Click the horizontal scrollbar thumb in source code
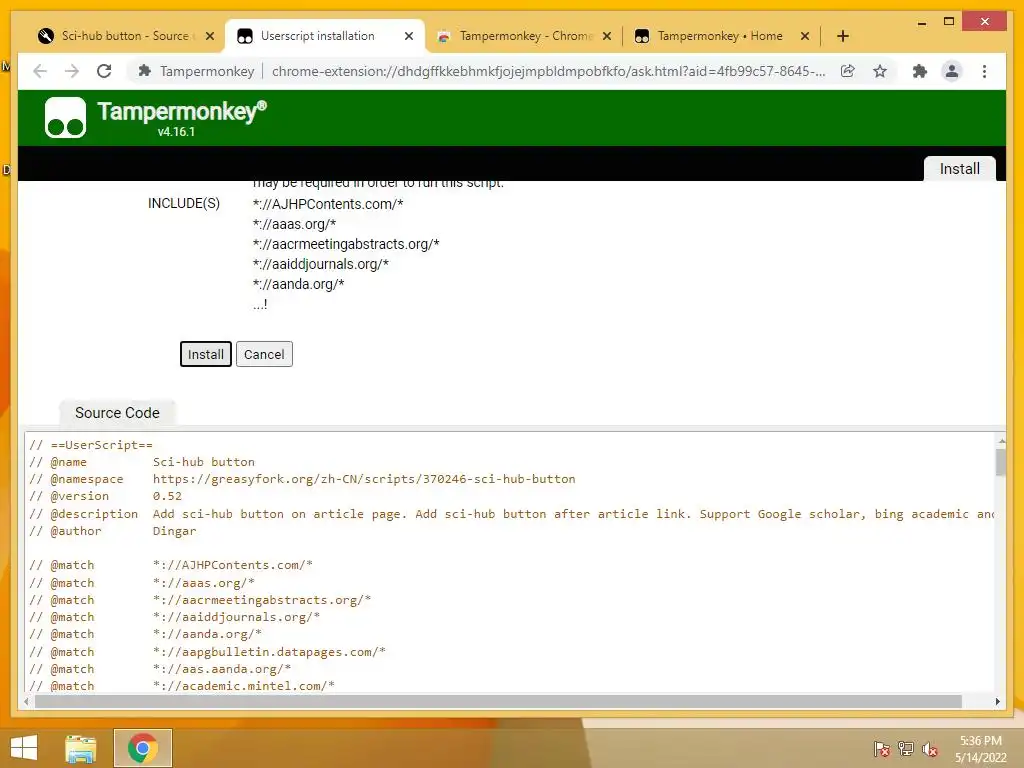The image size is (1024, 768). [x=498, y=701]
